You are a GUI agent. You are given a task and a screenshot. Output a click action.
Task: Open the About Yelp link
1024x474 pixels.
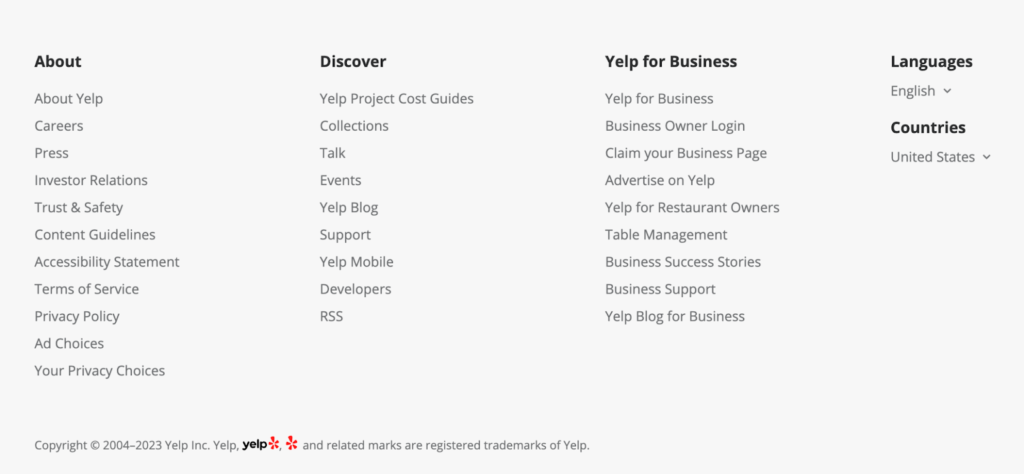coord(68,99)
